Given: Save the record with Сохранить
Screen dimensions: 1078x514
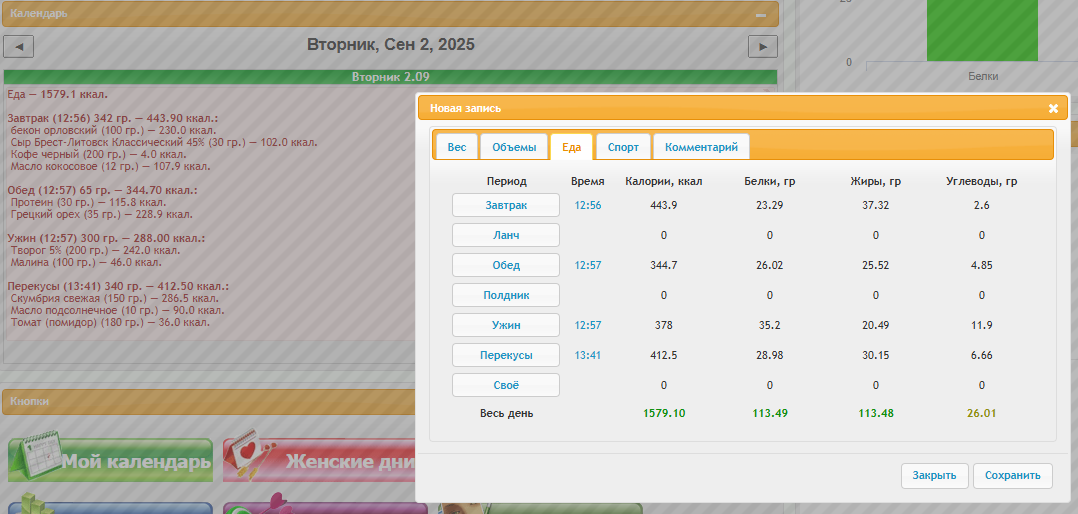Looking at the screenshot, I should coord(1013,476).
